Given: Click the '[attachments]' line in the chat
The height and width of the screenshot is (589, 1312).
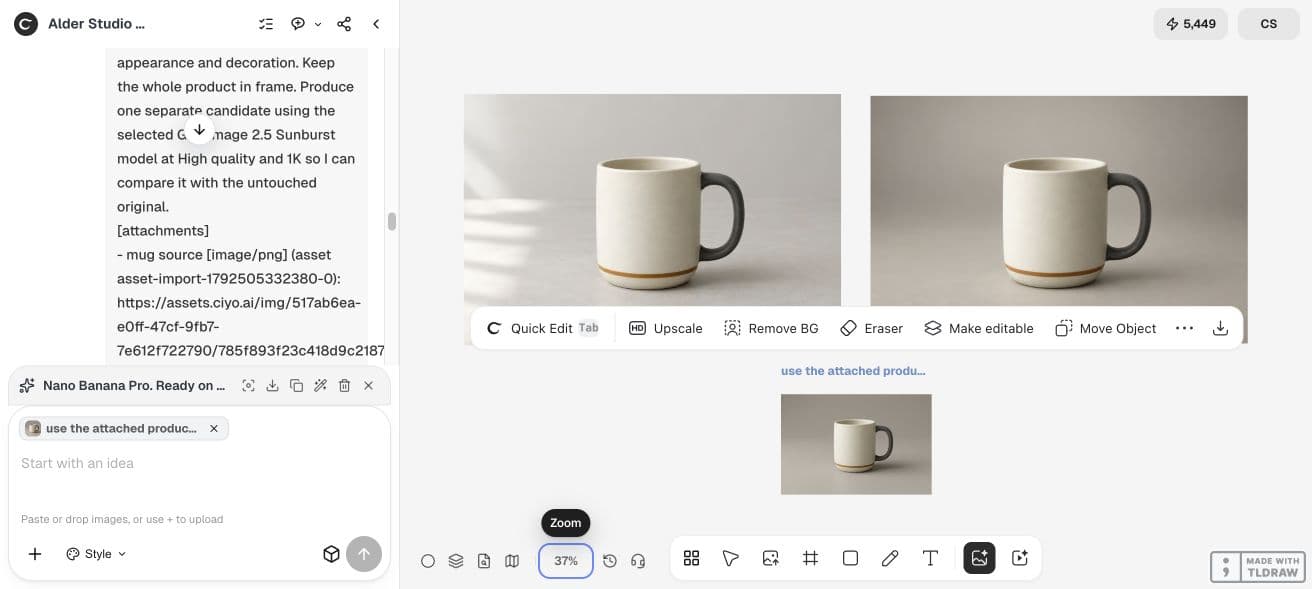Looking at the screenshot, I should click(x=163, y=231).
